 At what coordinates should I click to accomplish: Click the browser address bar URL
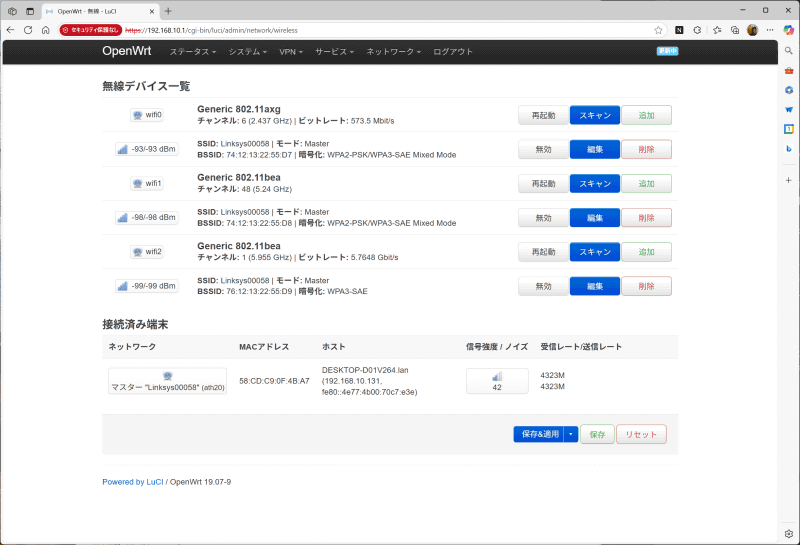click(211, 30)
